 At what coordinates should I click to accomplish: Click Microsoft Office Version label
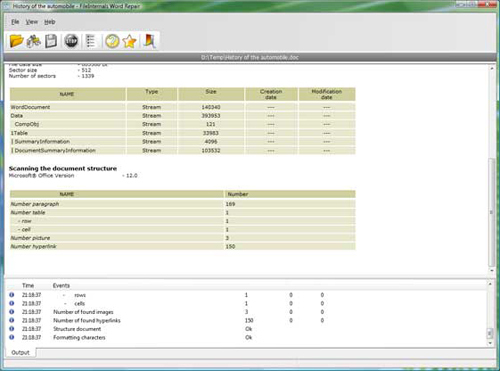point(41,175)
